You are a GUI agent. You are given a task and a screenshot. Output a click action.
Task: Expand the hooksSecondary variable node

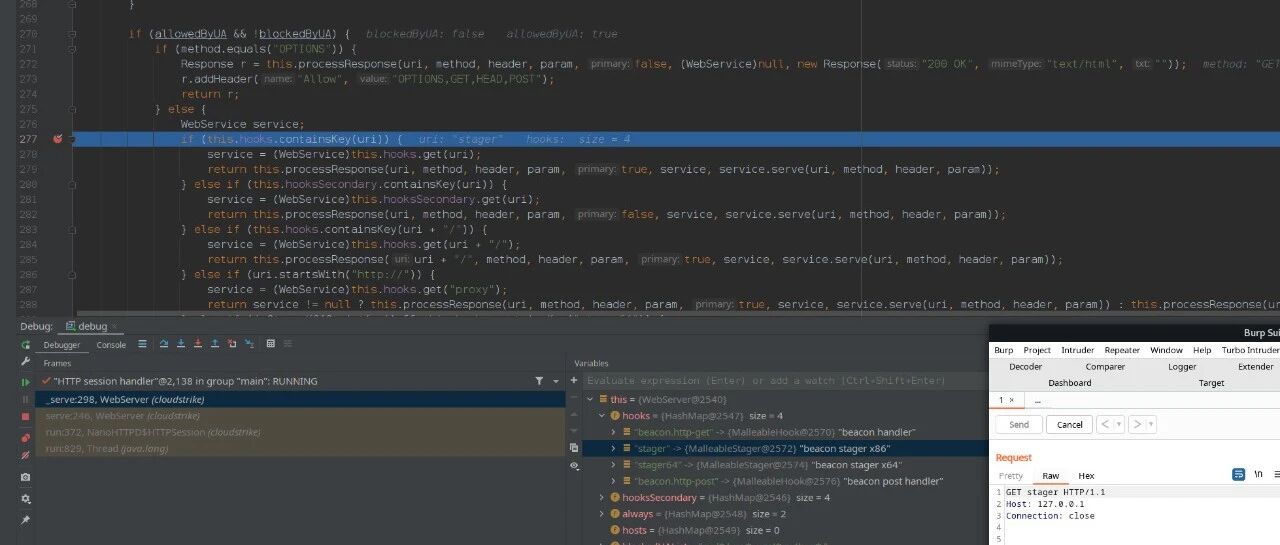pyautogui.click(x=601, y=498)
